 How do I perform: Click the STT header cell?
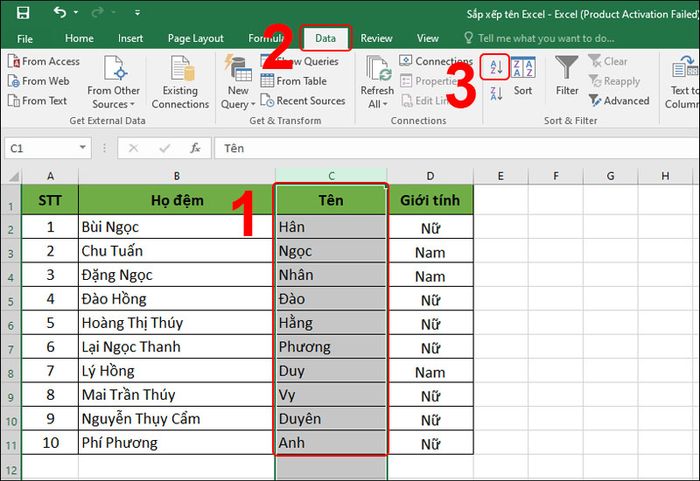pyautogui.click(x=50, y=200)
